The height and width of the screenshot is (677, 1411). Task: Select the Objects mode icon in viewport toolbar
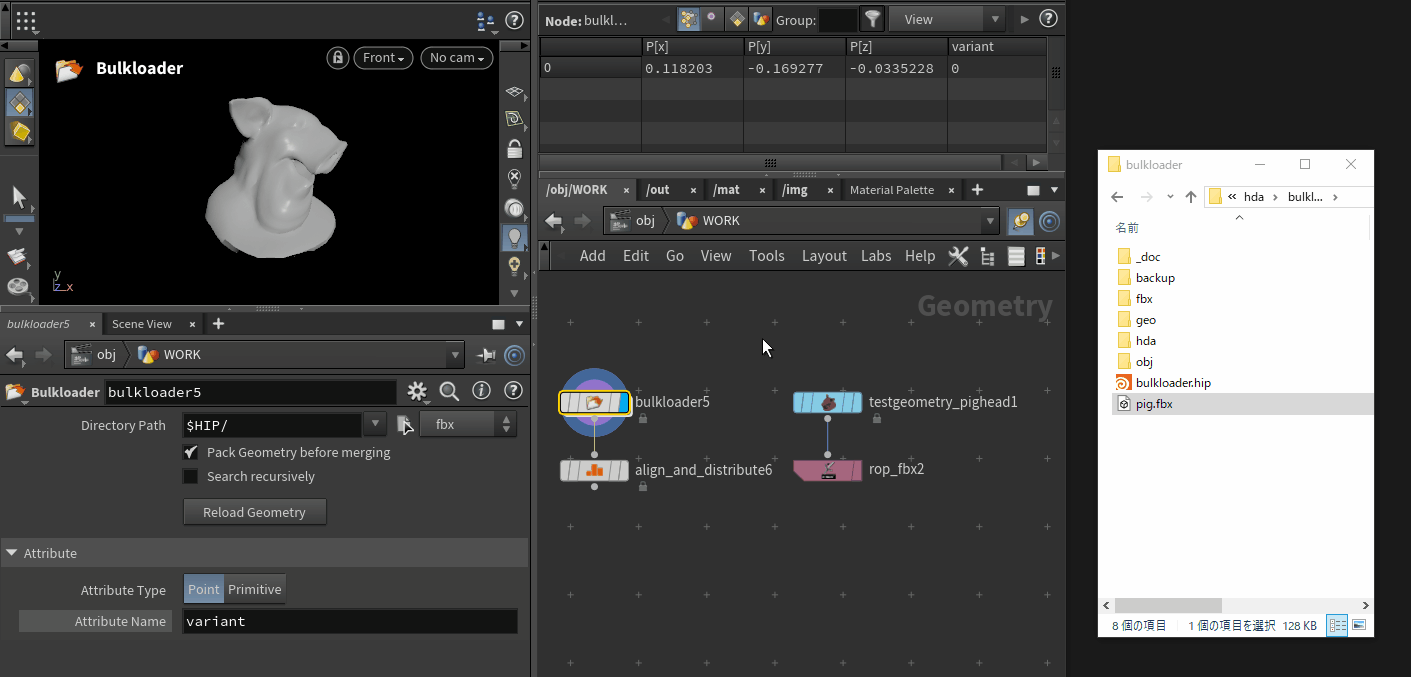19,74
